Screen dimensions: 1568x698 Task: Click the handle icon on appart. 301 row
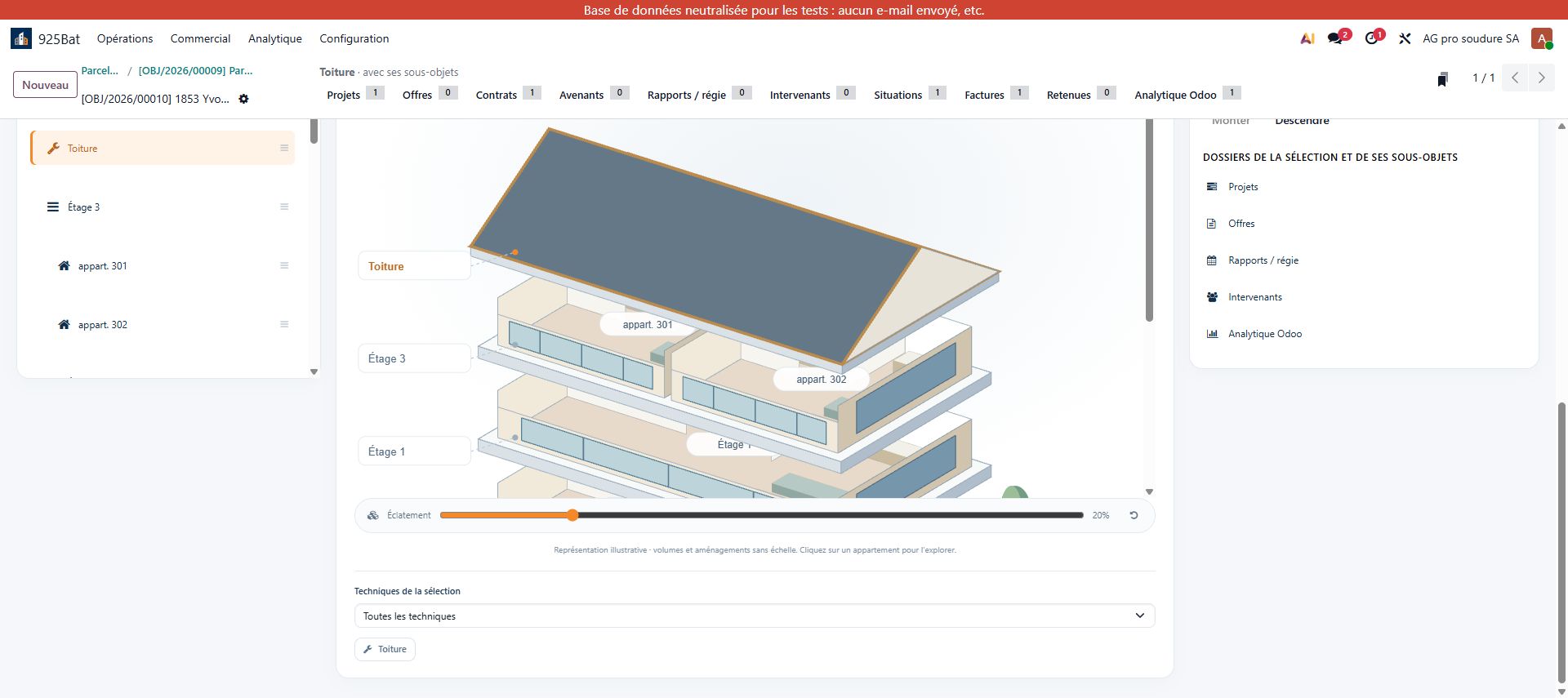pos(284,265)
